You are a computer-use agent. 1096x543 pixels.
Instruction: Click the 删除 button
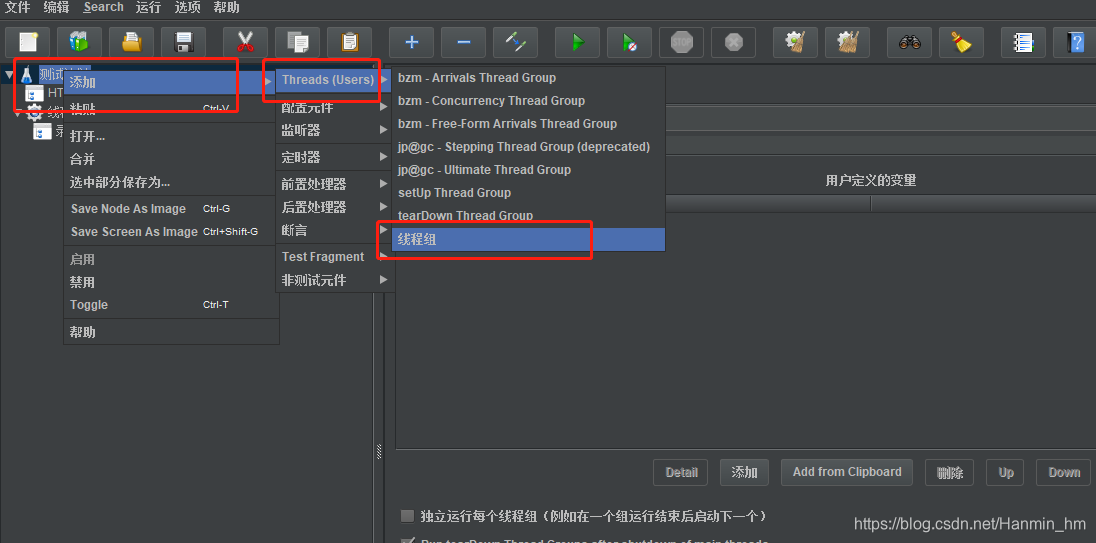coord(949,472)
